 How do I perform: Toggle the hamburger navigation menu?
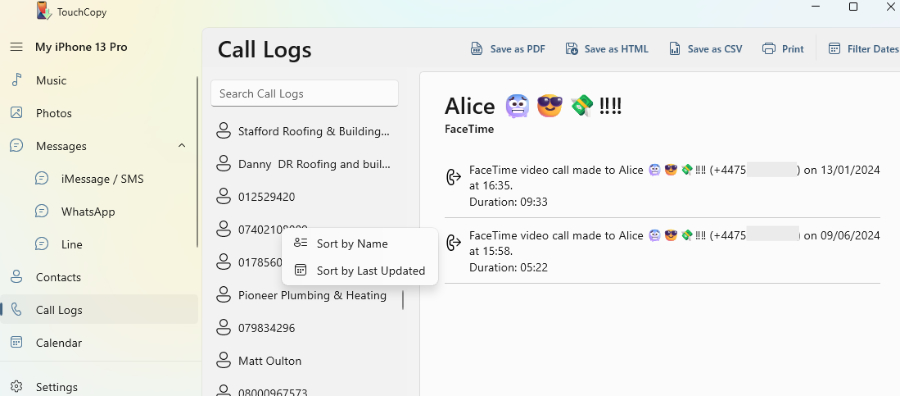point(16,47)
